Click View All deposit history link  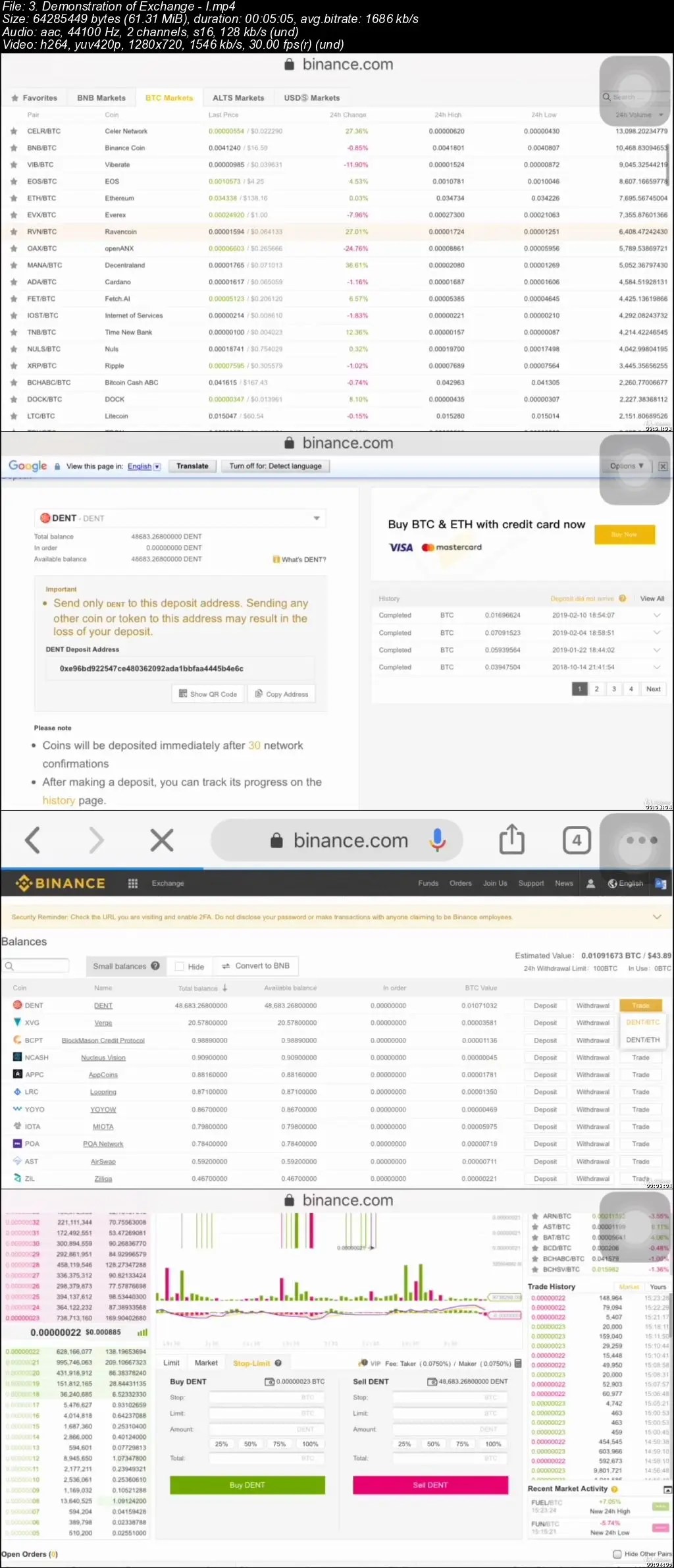[652, 599]
